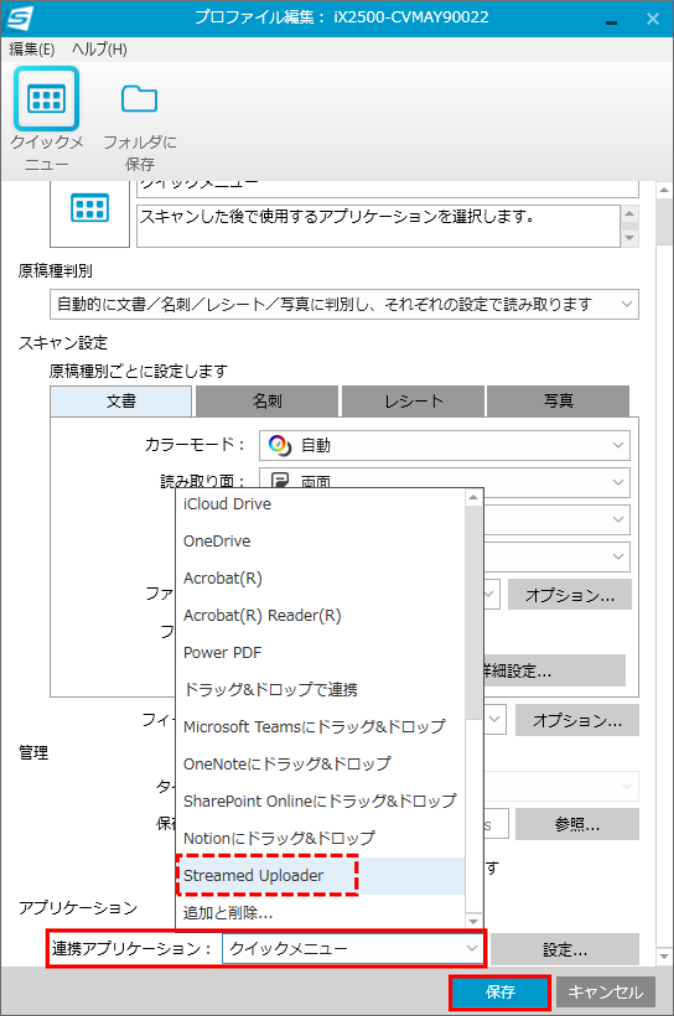Switch to the 名刺 tab
This screenshot has width=674, height=1016.
267,401
